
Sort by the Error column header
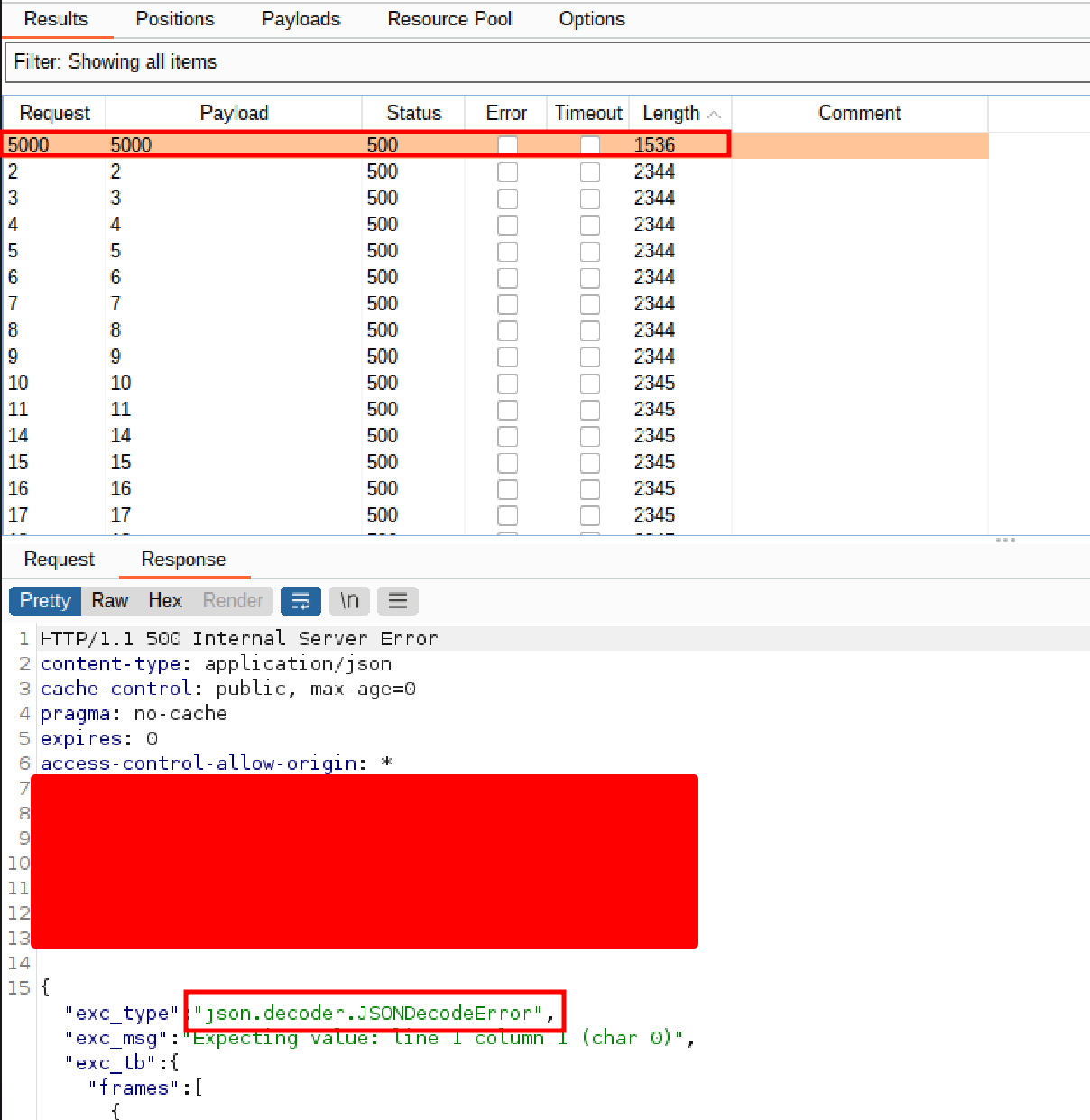tap(506, 114)
